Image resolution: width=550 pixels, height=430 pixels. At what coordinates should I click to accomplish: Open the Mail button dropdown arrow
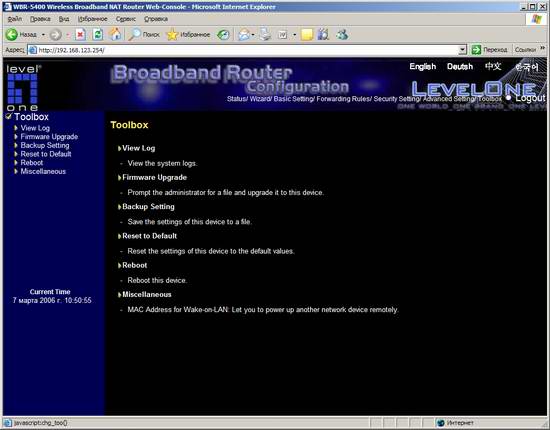(253, 35)
